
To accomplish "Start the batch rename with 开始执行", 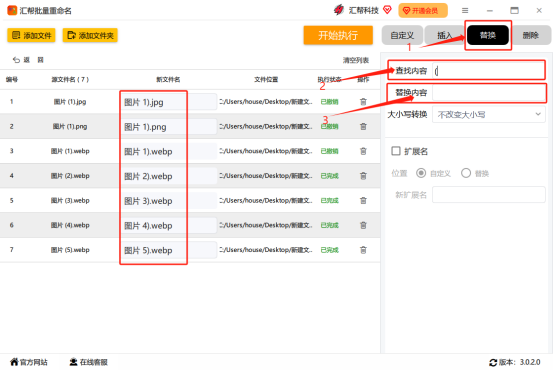I will (338, 35).
